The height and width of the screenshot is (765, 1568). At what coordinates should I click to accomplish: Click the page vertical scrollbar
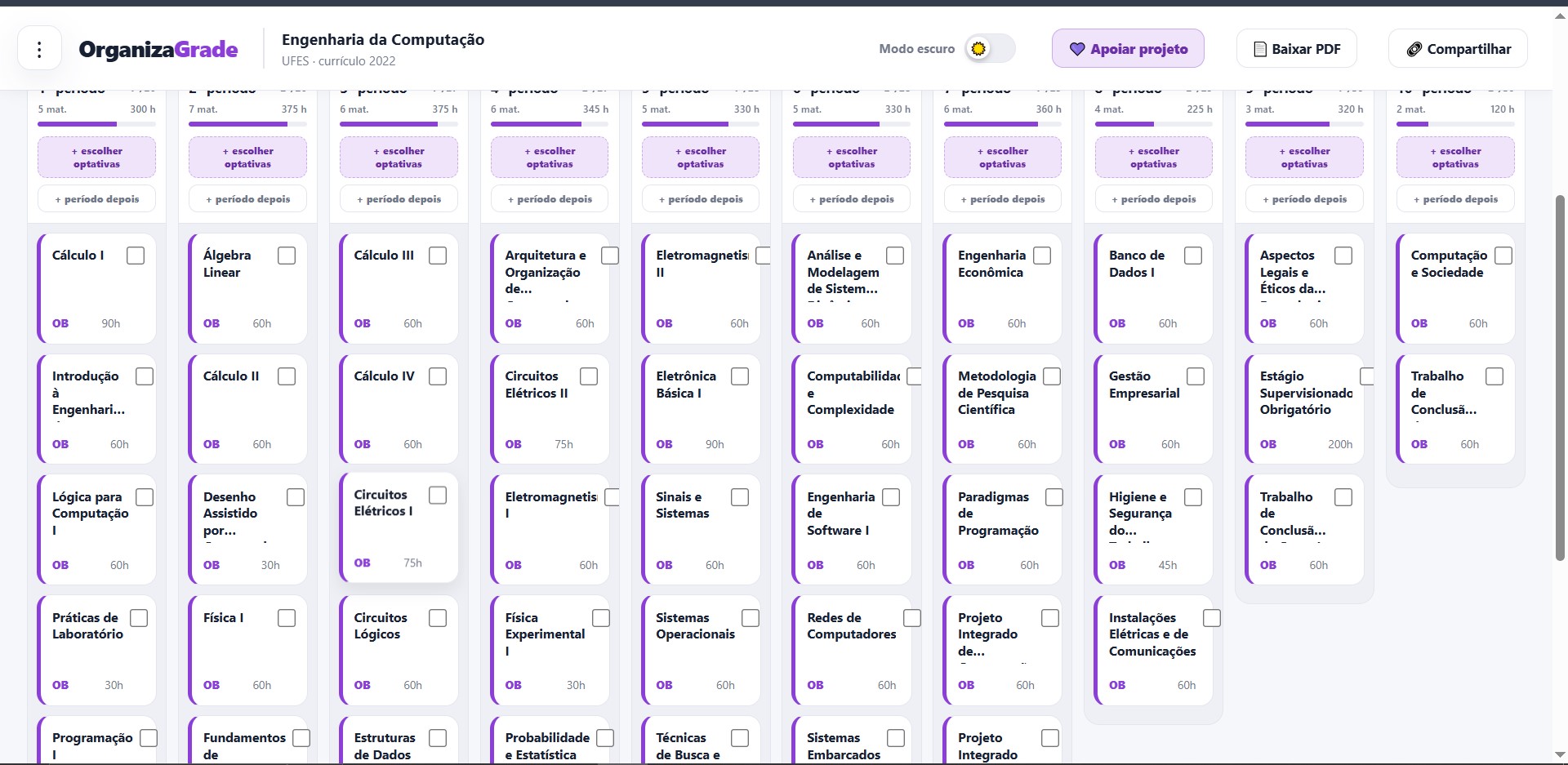coord(1560,378)
